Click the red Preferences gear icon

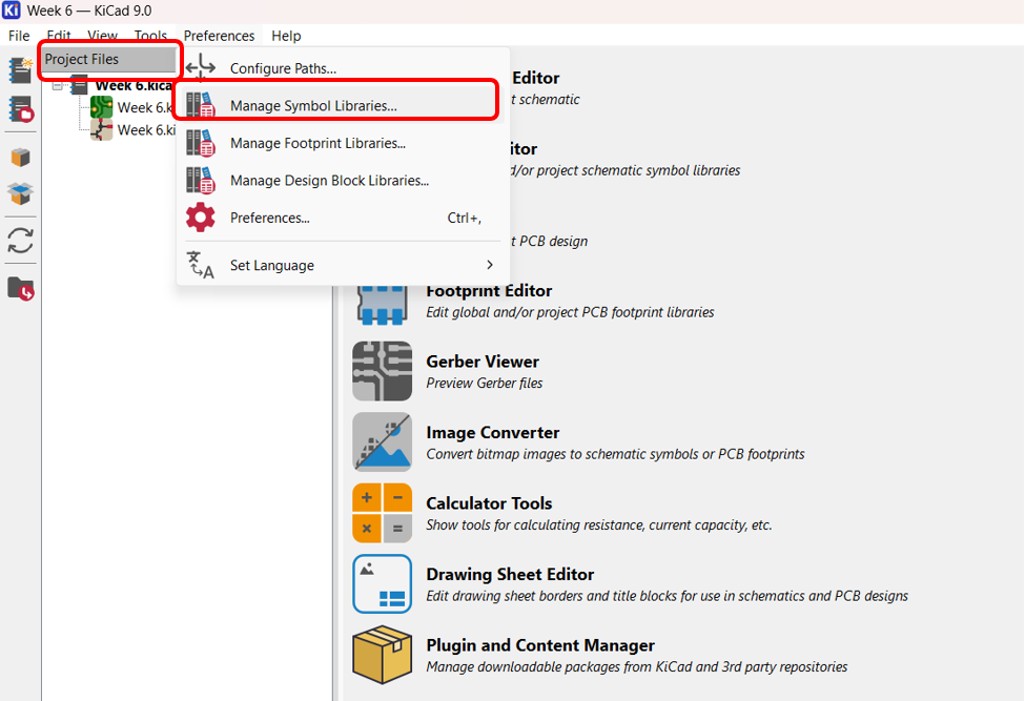200,217
